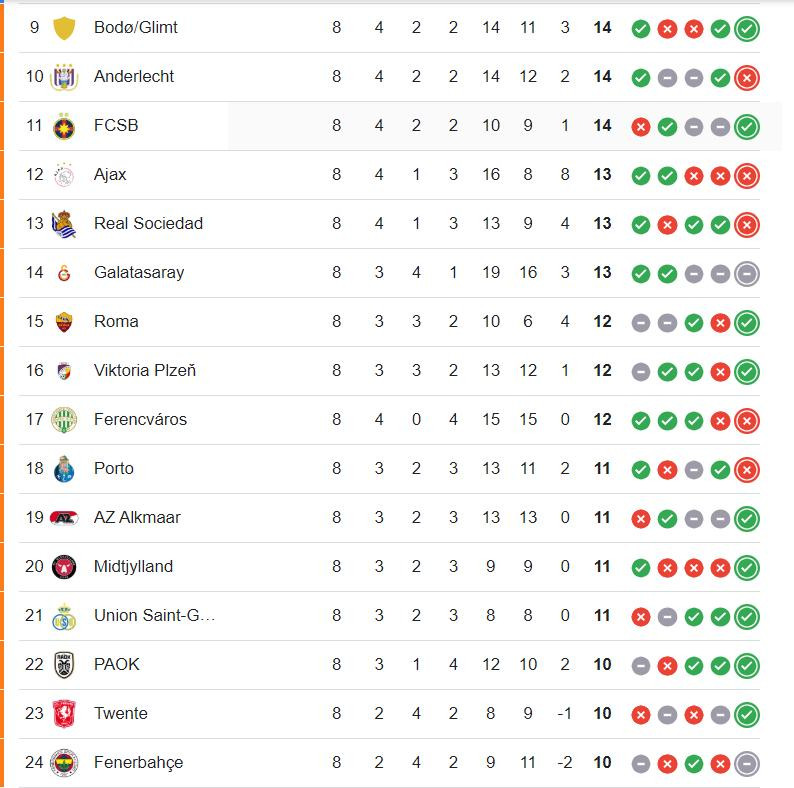Open Galatasaray's latest match draw indicator
This screenshot has height=788, width=794.
pos(747,274)
